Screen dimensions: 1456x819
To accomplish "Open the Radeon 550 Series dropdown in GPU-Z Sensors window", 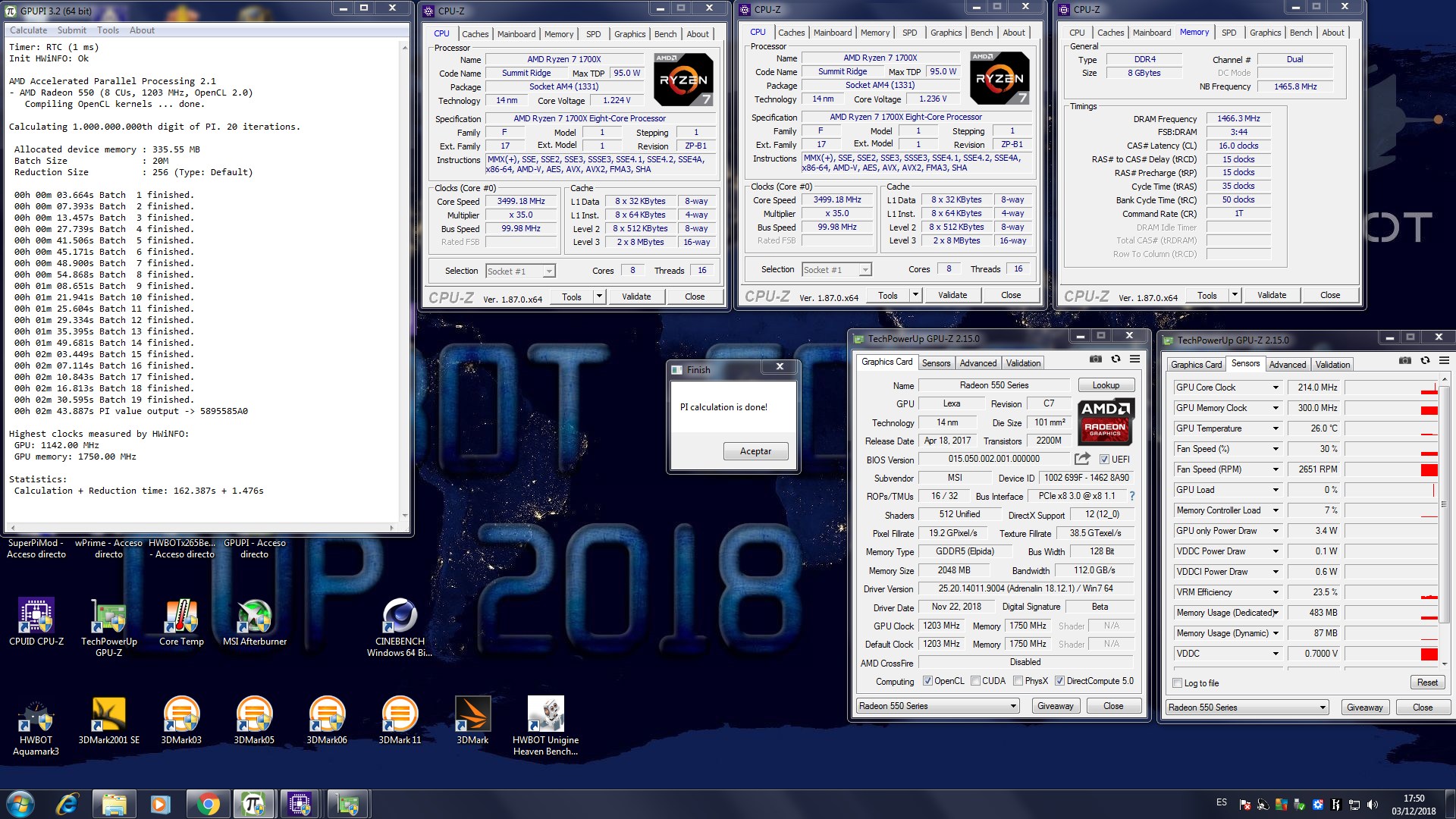I will (1247, 708).
